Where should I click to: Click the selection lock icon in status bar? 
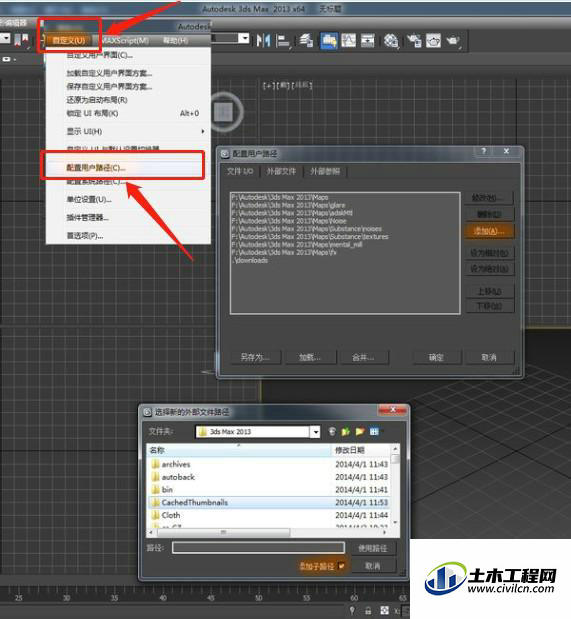pos(368,610)
